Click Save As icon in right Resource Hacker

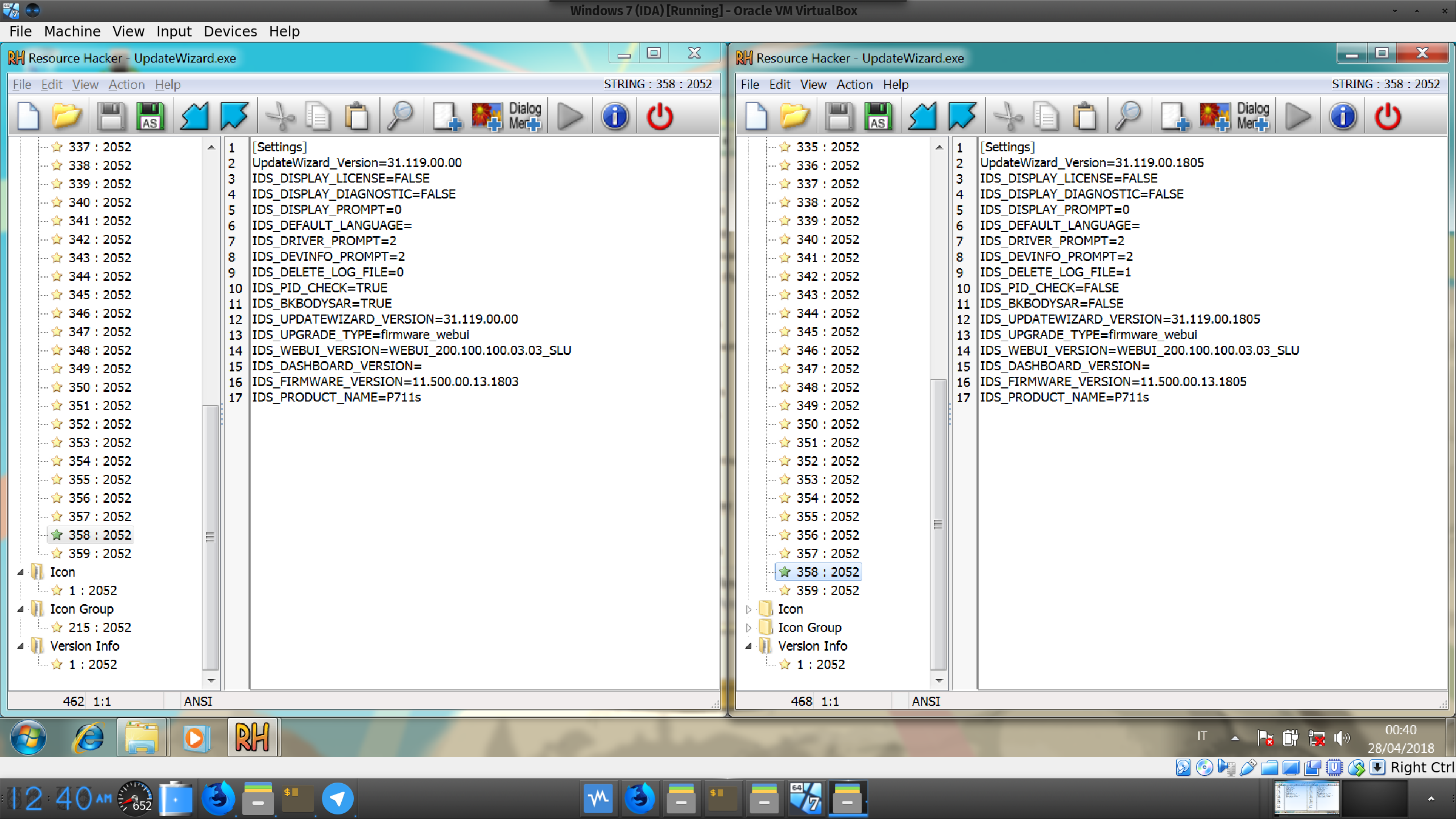point(879,116)
